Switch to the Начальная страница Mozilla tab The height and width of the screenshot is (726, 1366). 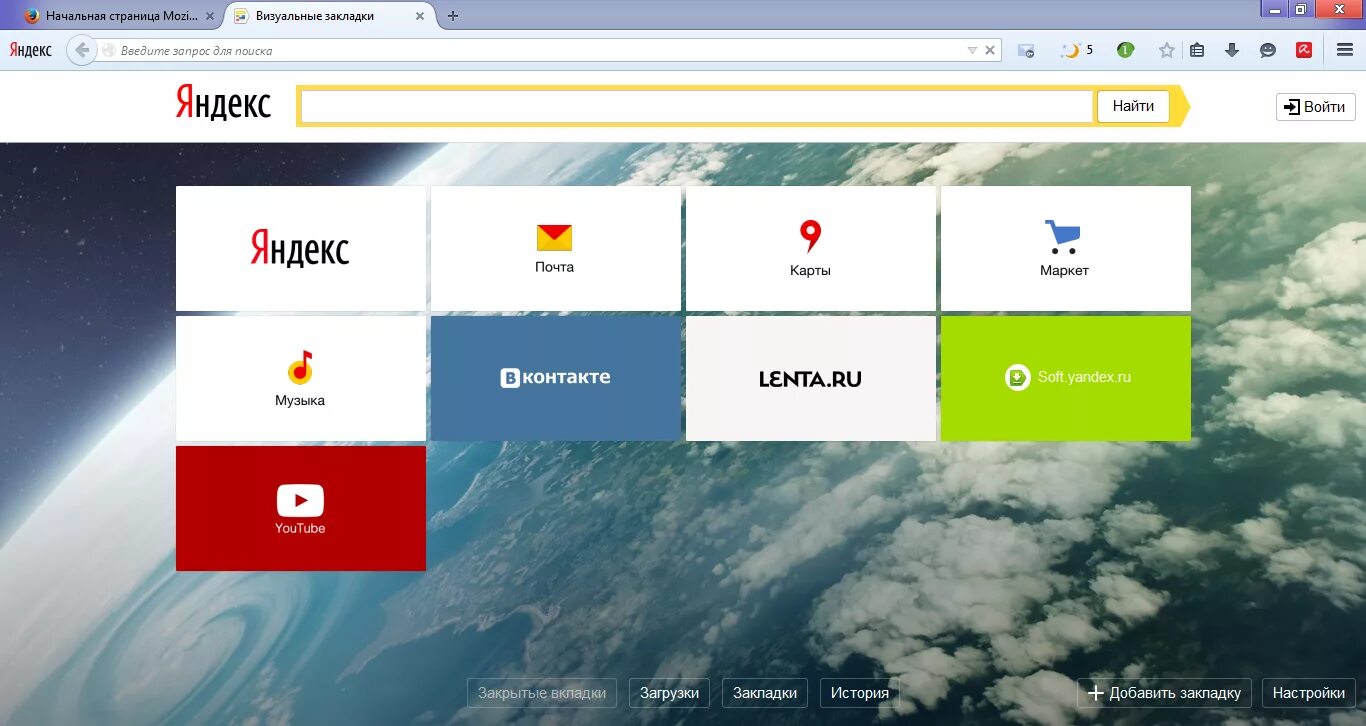click(x=120, y=16)
